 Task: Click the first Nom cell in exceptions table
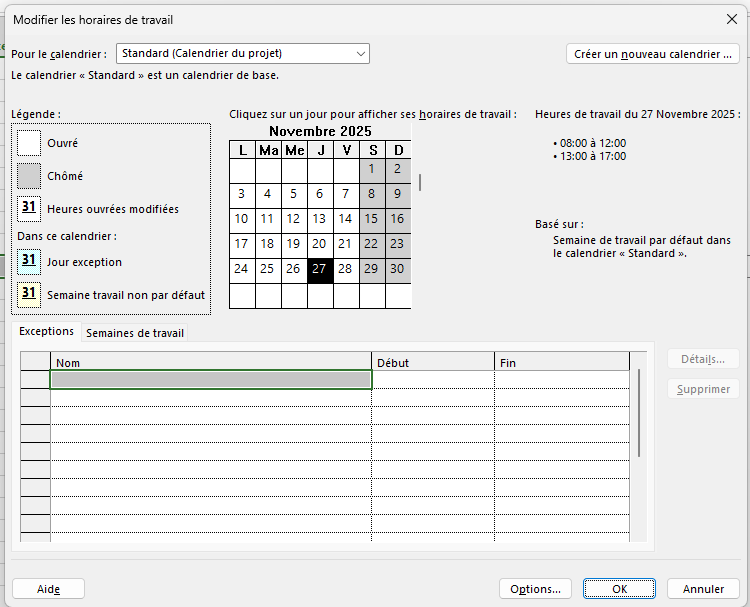[x=211, y=380]
